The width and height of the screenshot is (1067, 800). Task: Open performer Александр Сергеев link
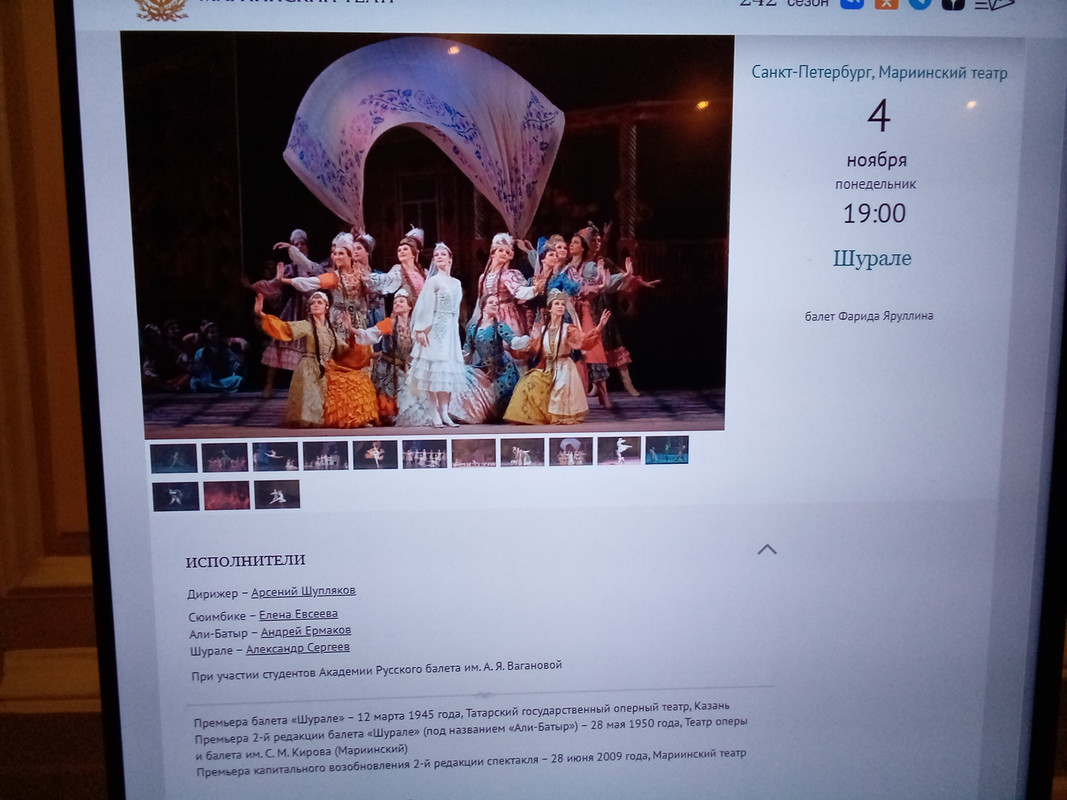[x=297, y=648]
